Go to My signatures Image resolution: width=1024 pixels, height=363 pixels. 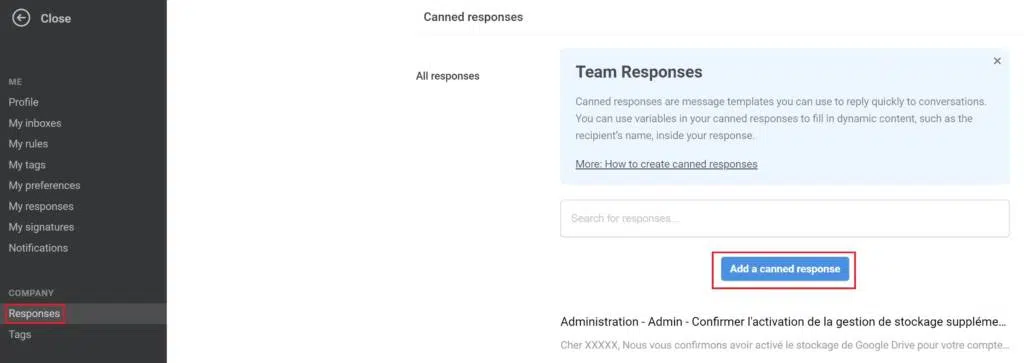click(41, 227)
